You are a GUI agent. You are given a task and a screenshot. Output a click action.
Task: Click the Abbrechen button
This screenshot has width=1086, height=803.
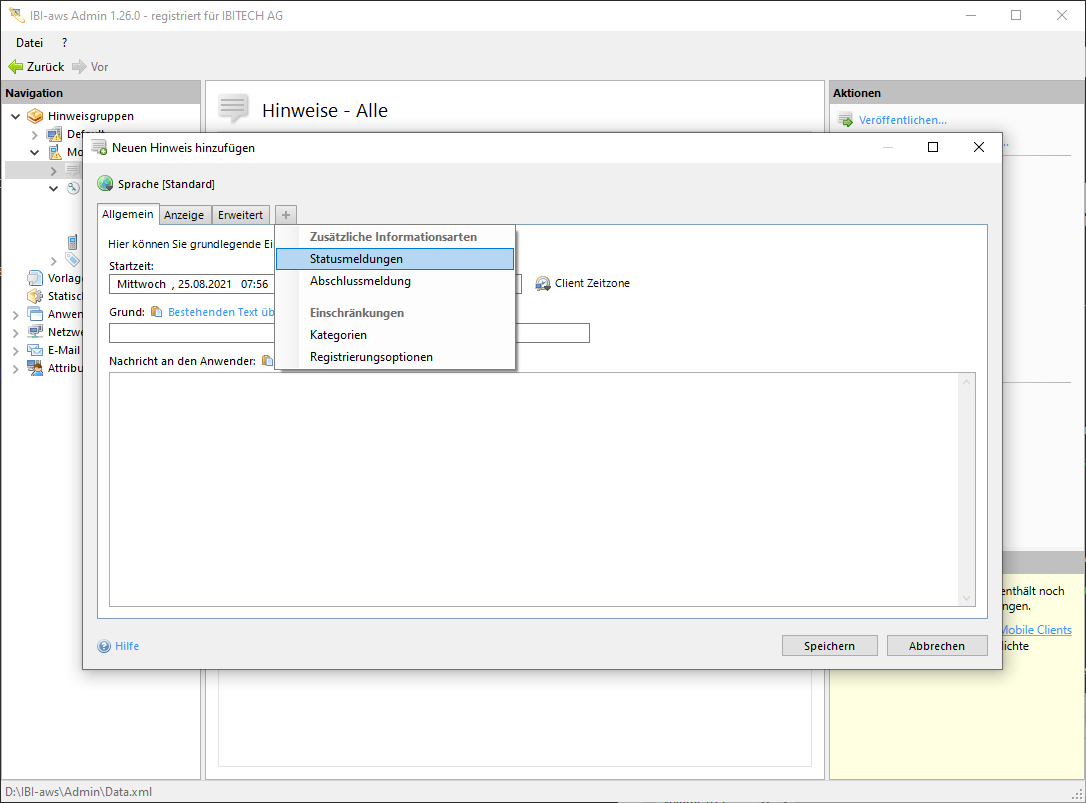[936, 646]
